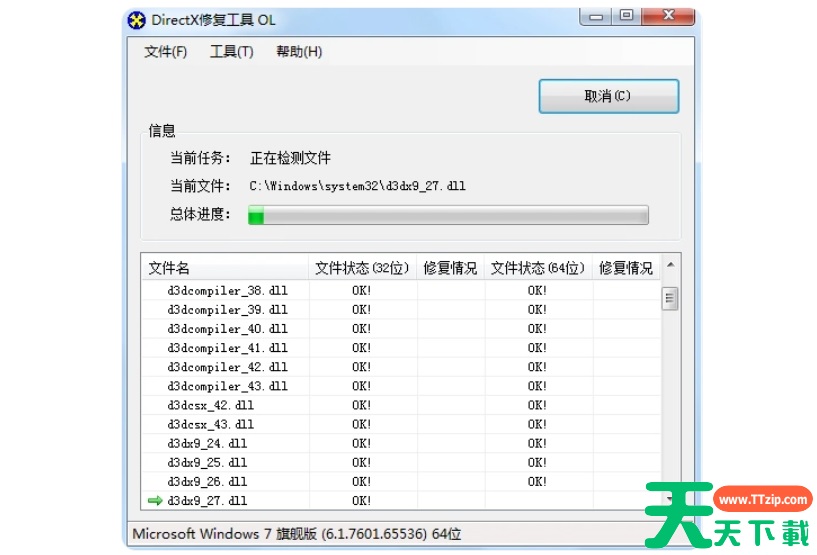Select the d3dx9_24.dll row

point(401,443)
